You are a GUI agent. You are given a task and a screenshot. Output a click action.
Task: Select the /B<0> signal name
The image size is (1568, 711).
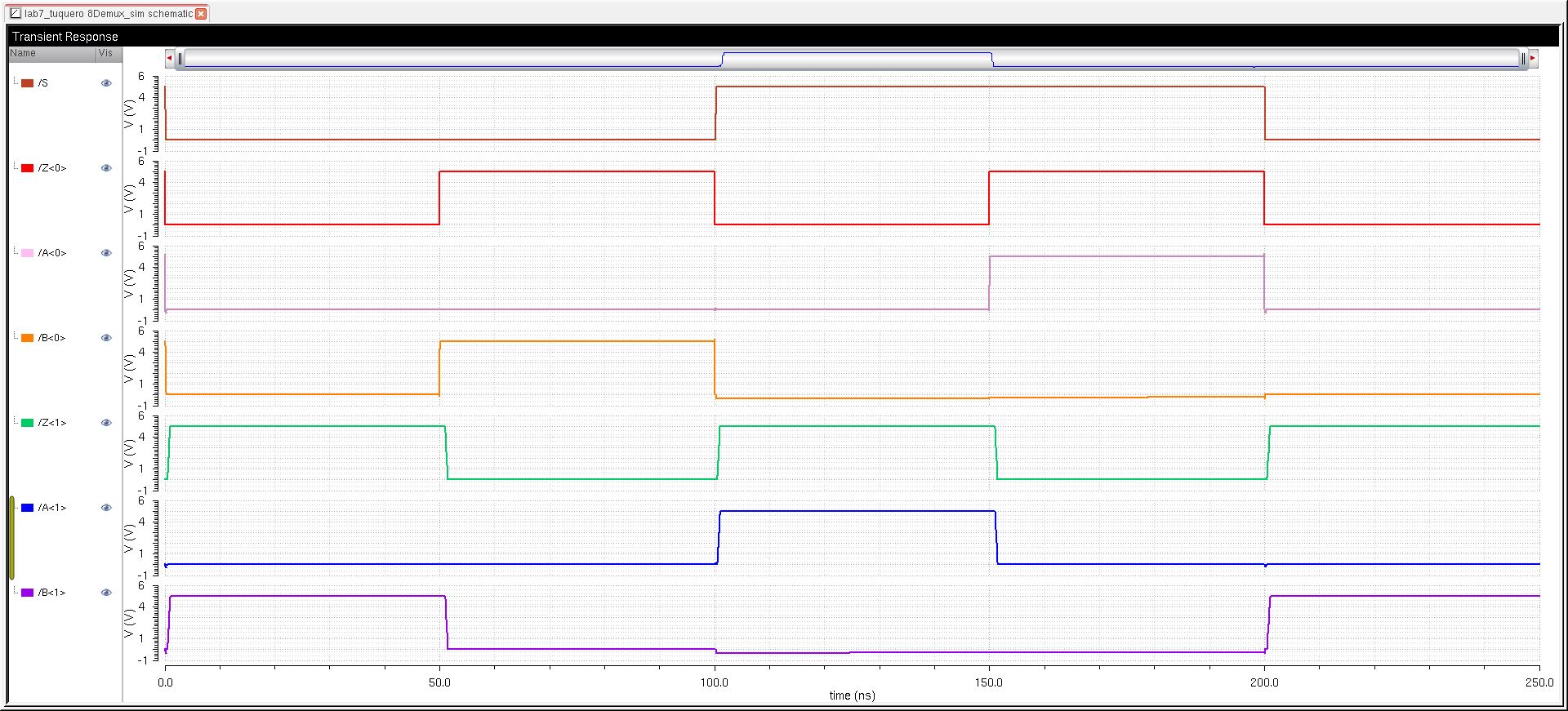[x=52, y=338]
